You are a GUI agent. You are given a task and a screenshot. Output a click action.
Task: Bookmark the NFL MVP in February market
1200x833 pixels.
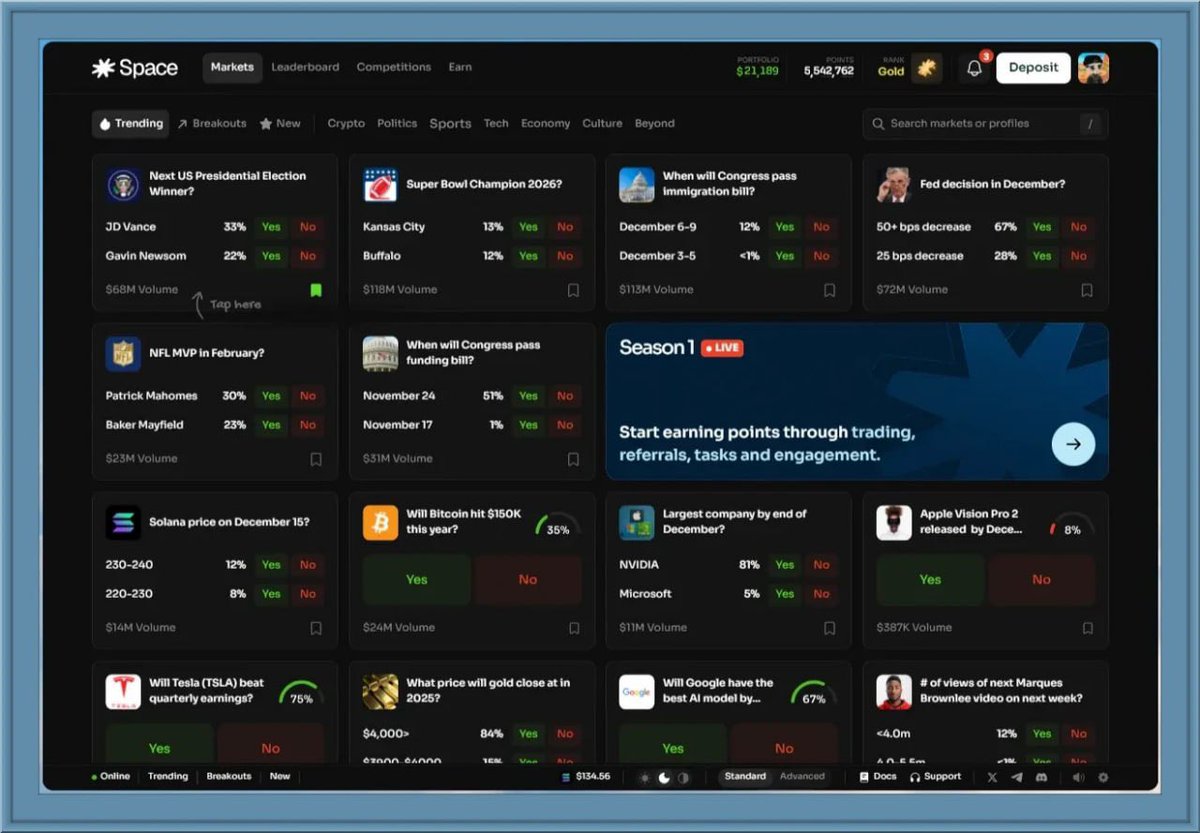click(x=316, y=459)
